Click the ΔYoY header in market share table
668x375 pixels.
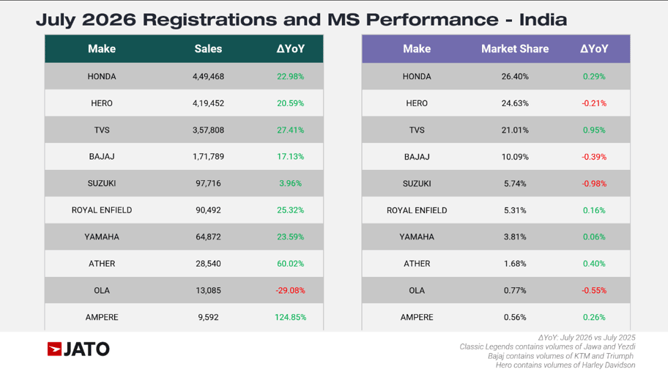(x=594, y=49)
